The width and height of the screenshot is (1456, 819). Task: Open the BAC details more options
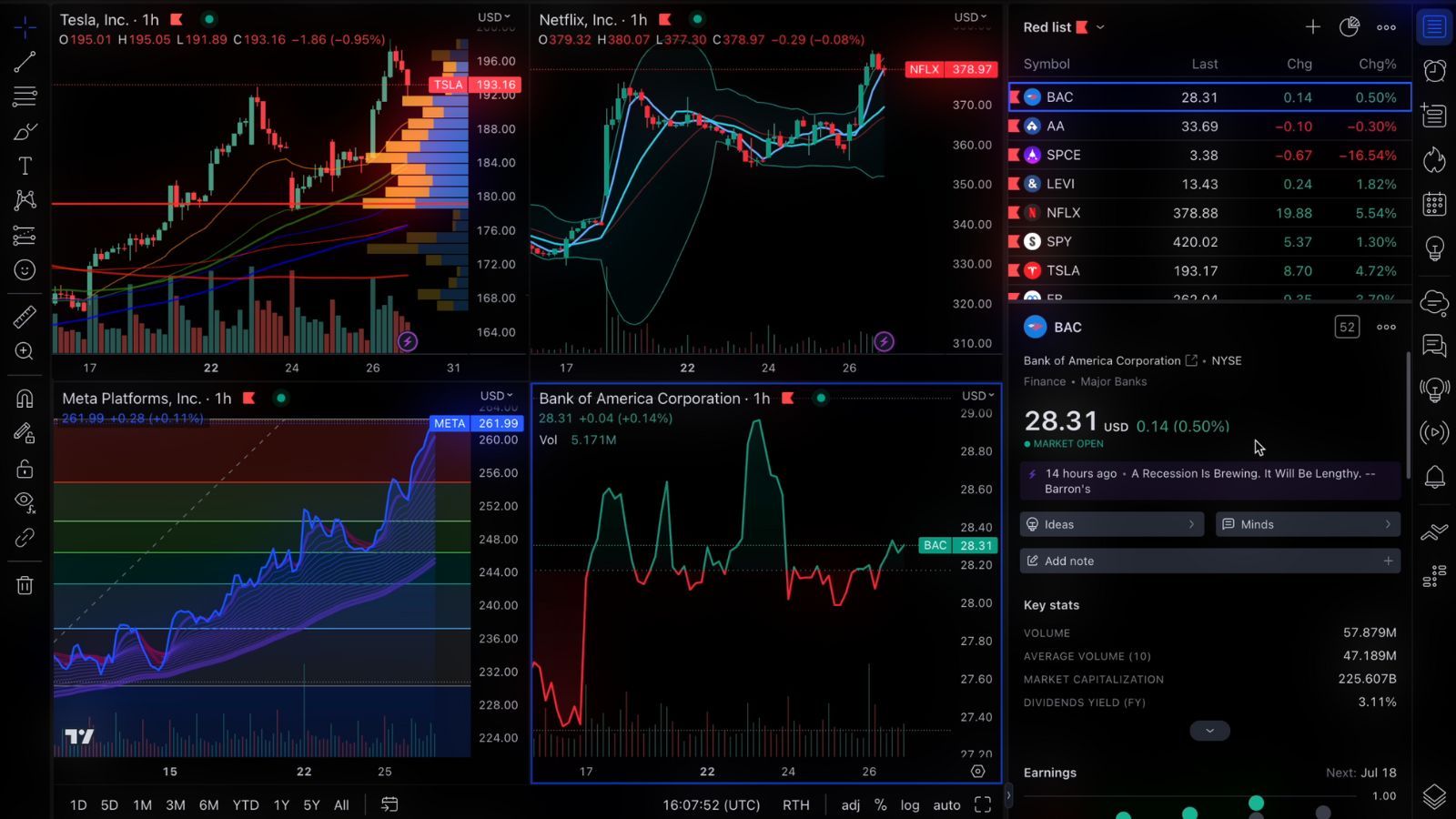tap(1386, 327)
